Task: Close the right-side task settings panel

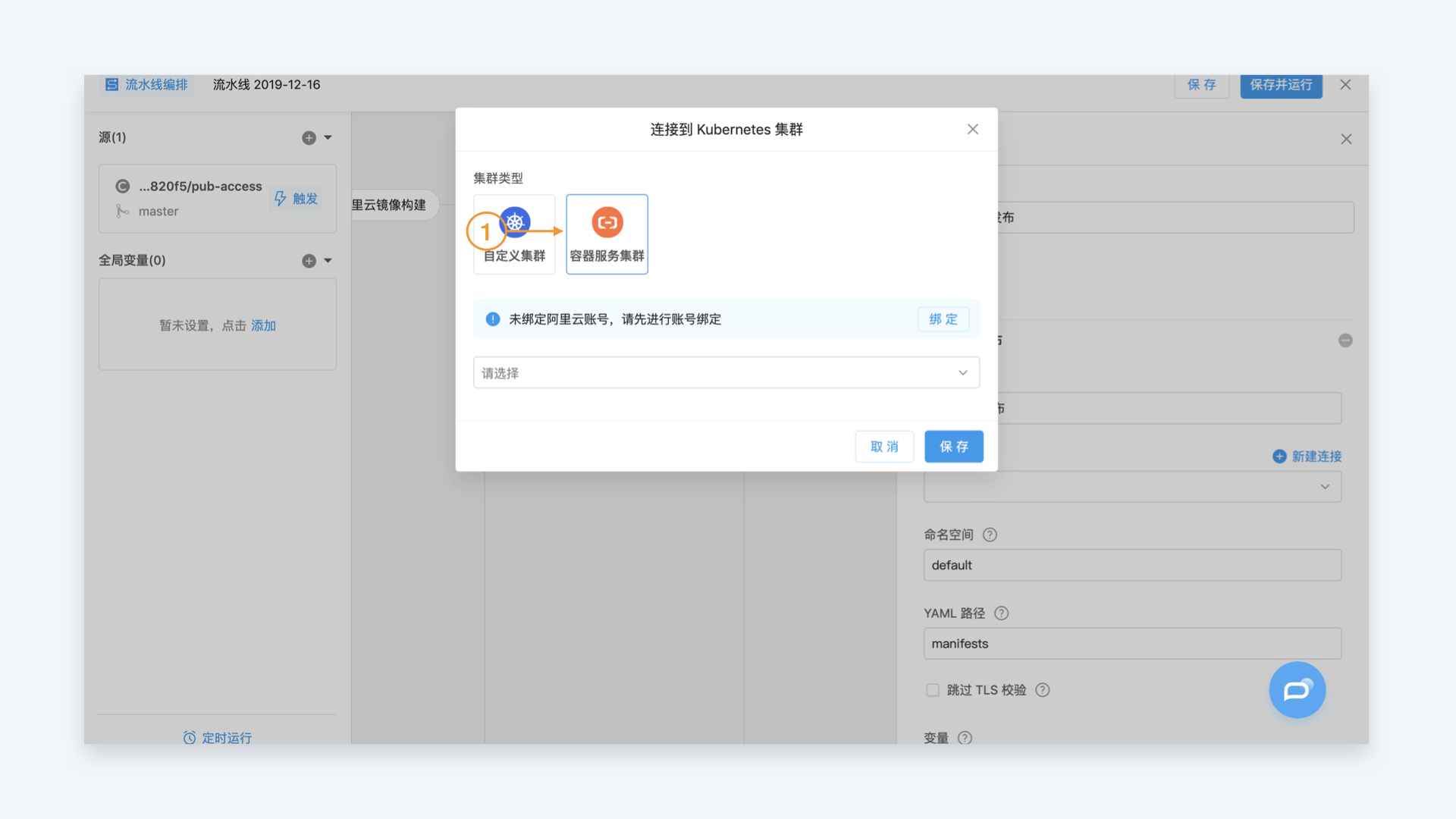Action: tap(1347, 139)
